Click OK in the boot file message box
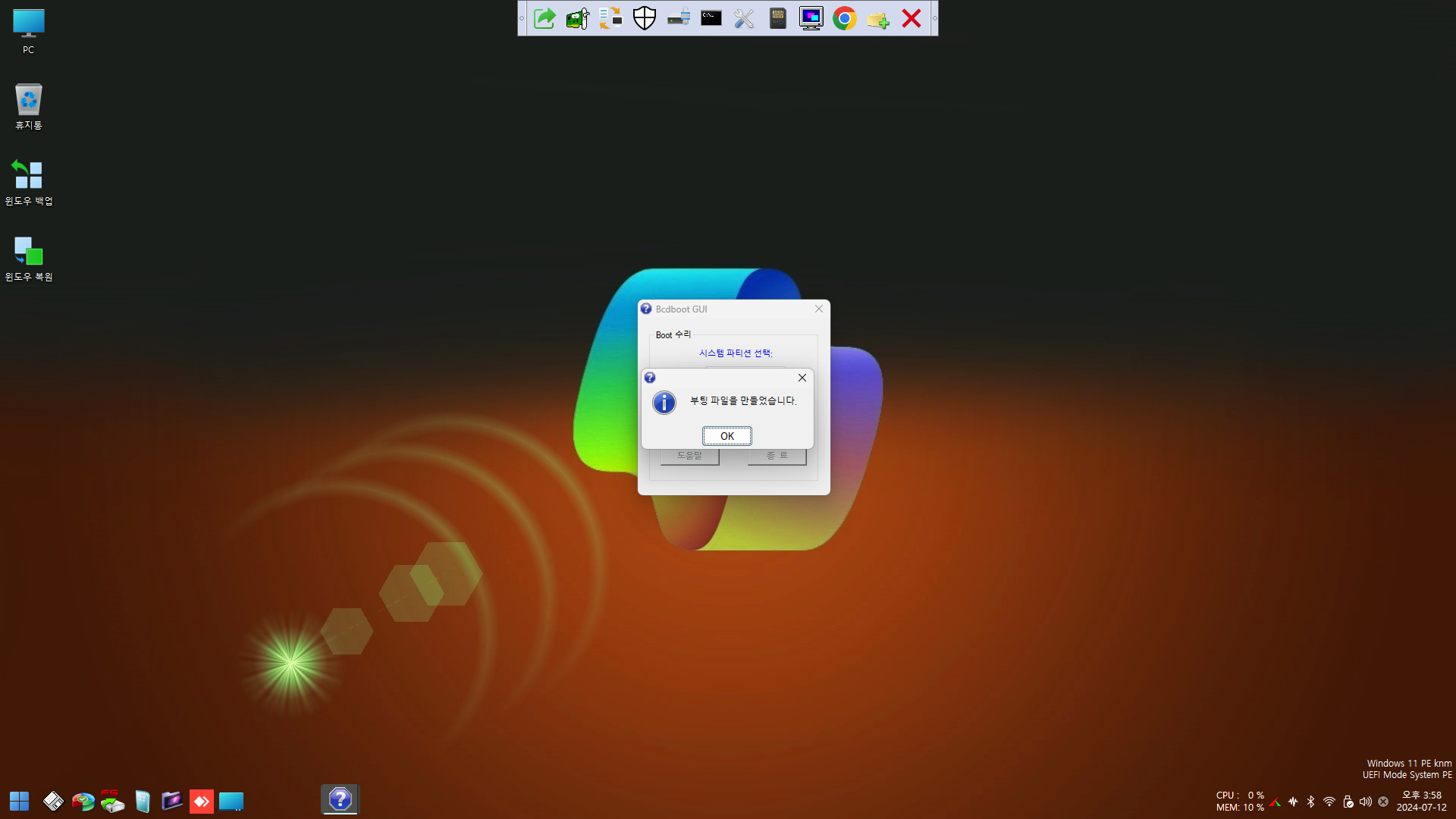 click(x=726, y=436)
